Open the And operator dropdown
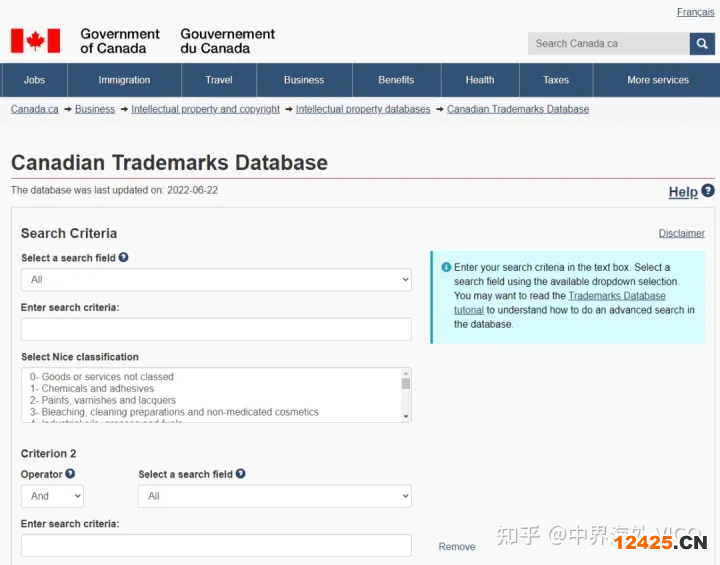720x565 pixels. pyautogui.click(x=52, y=496)
